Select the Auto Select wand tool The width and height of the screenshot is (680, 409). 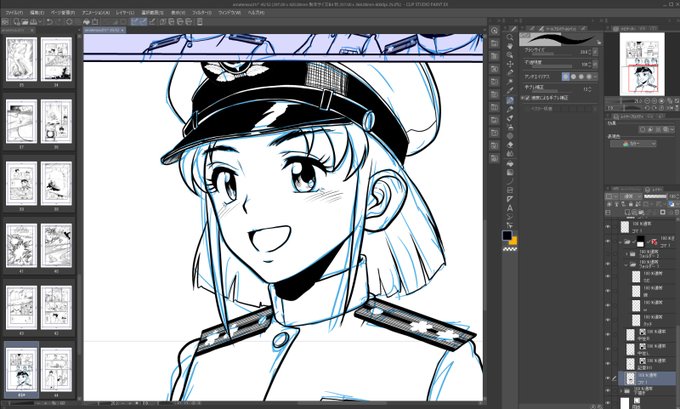point(510,82)
